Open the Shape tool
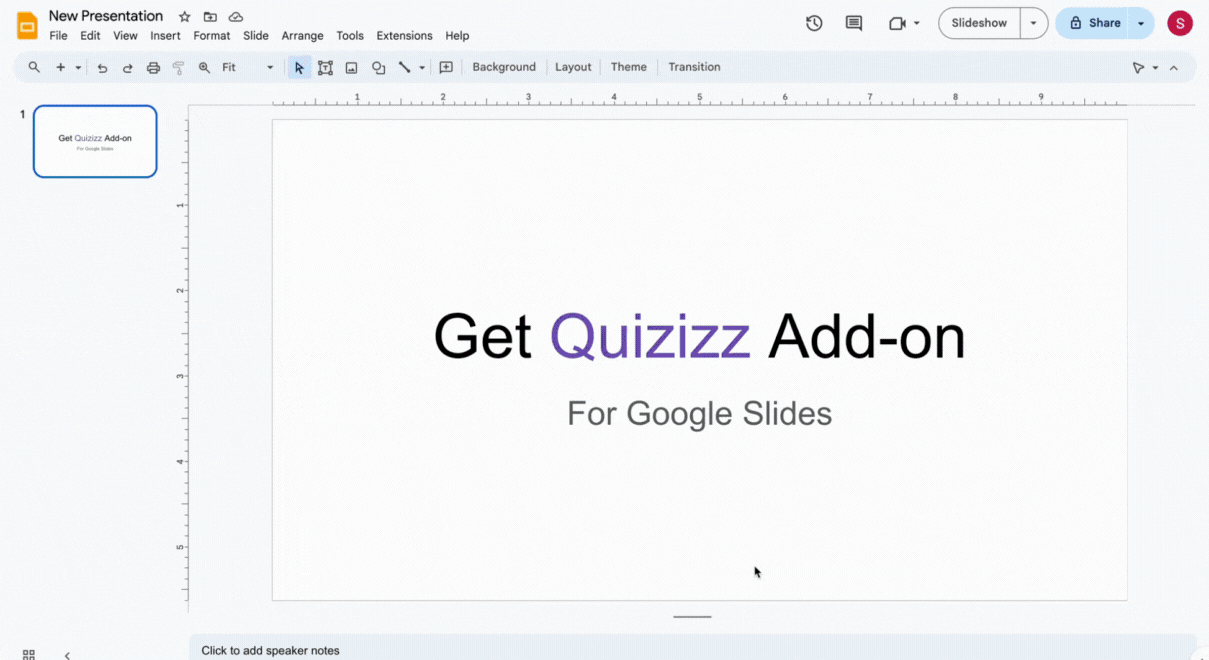 378,67
